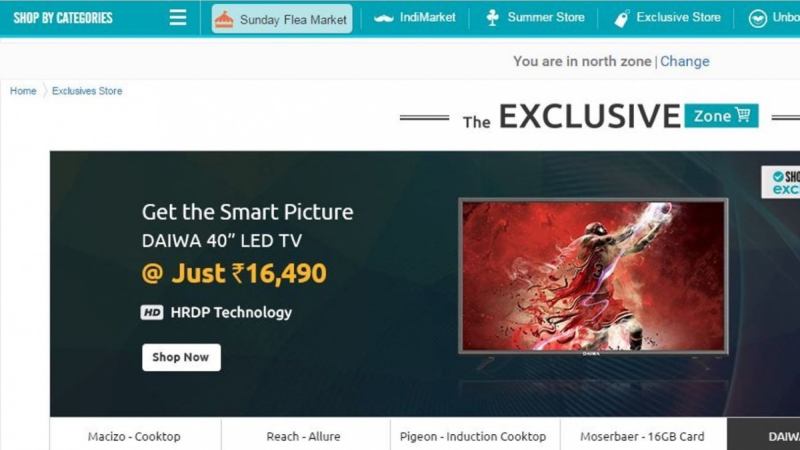Click the Exclusives Store breadcrumb
The image size is (800, 450).
[x=87, y=91]
